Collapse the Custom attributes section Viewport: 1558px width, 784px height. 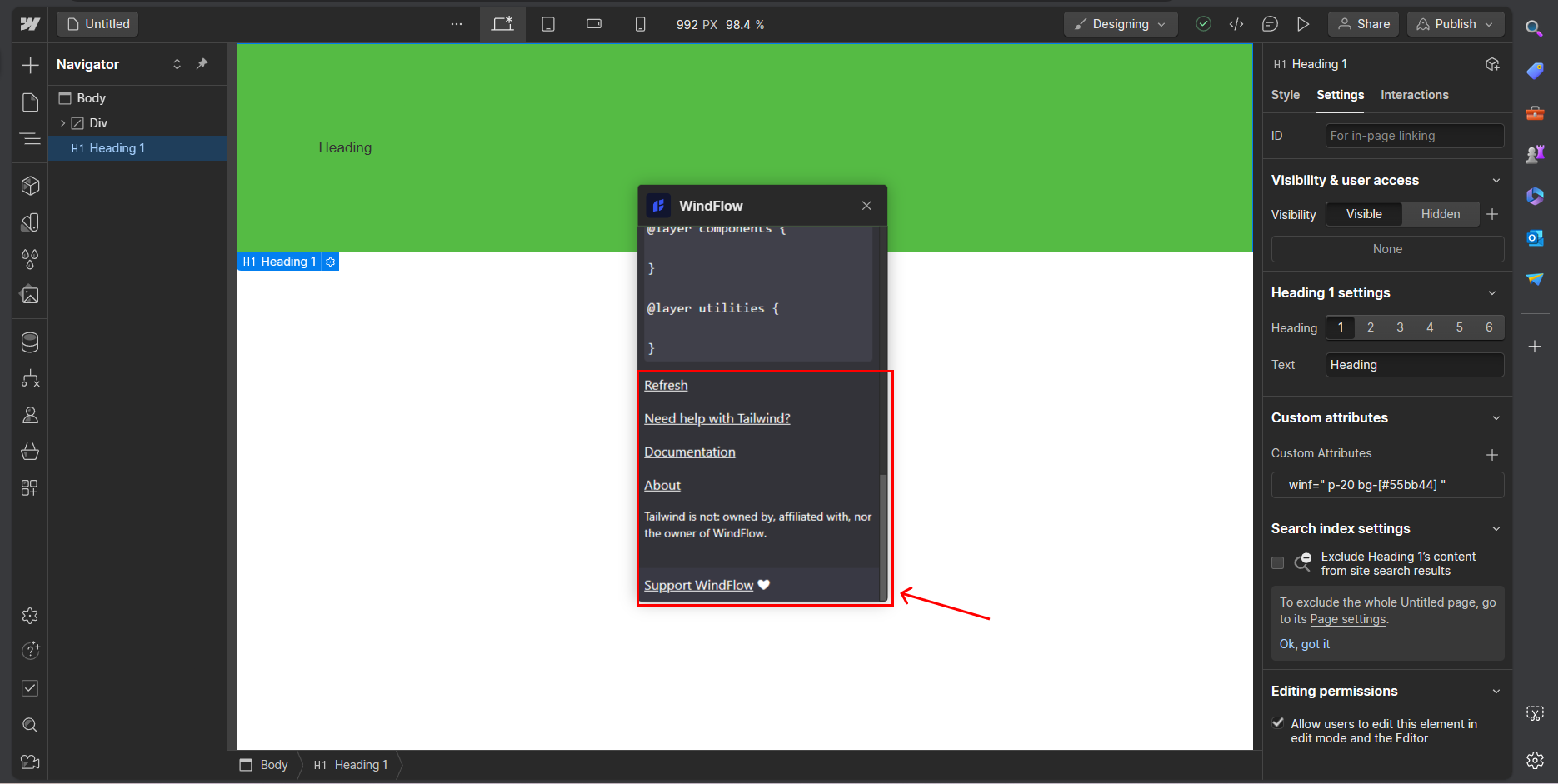pos(1496,418)
